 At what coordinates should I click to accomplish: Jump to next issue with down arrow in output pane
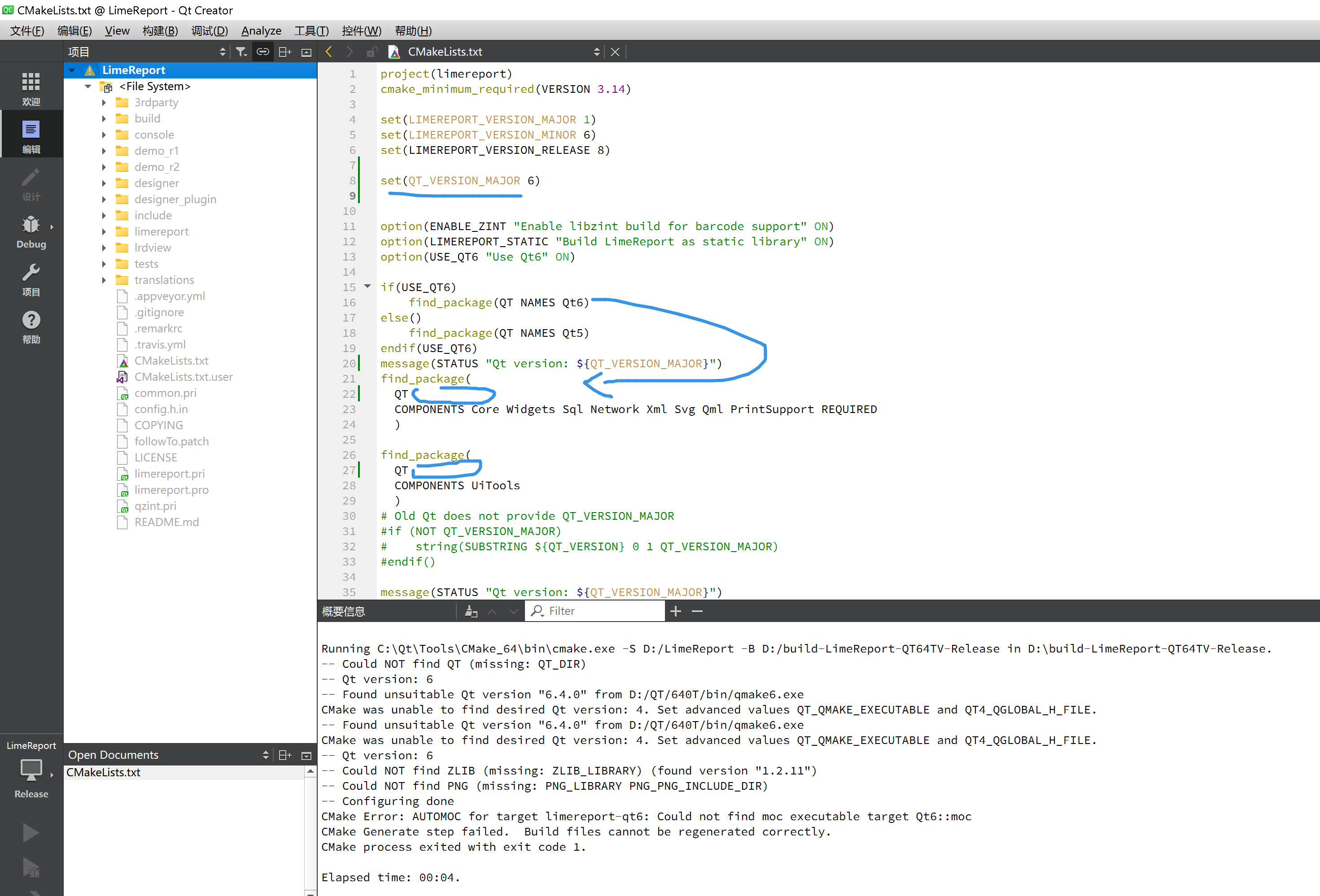pyautogui.click(x=513, y=611)
